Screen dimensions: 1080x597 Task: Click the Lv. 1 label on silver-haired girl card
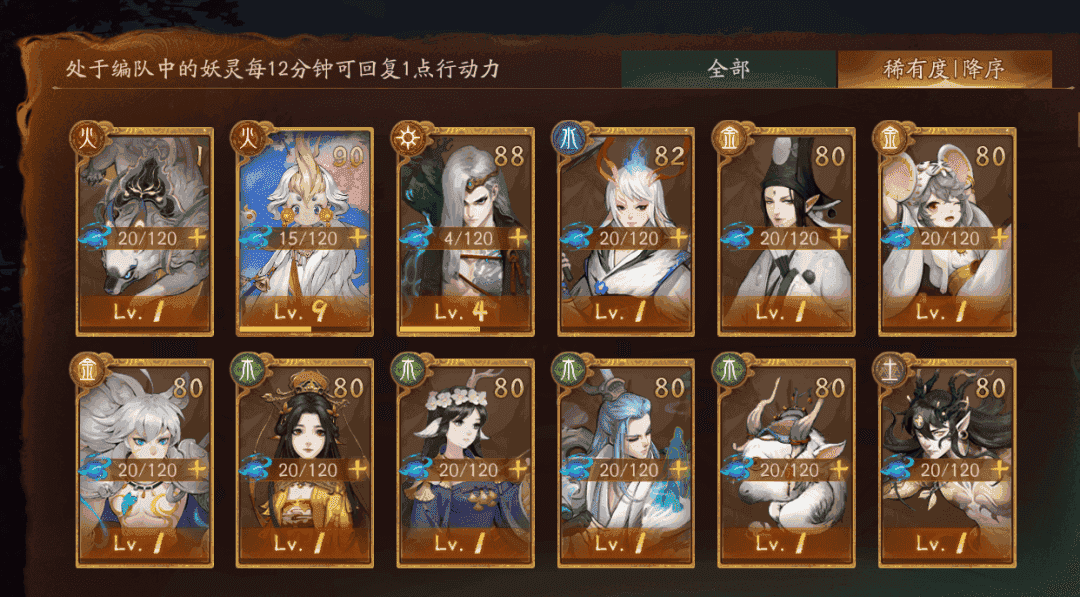tap(145, 544)
